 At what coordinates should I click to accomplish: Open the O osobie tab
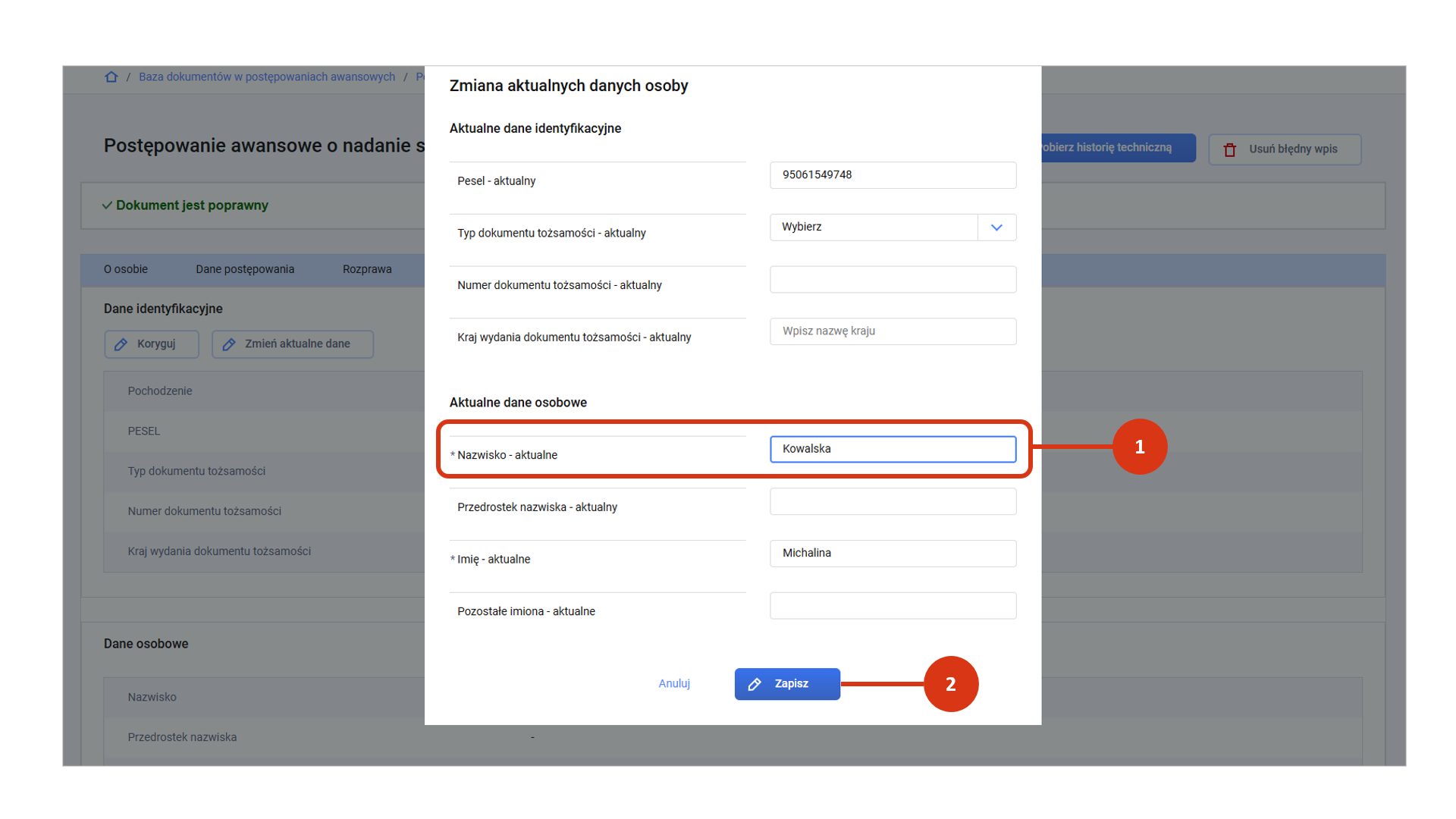click(x=126, y=269)
